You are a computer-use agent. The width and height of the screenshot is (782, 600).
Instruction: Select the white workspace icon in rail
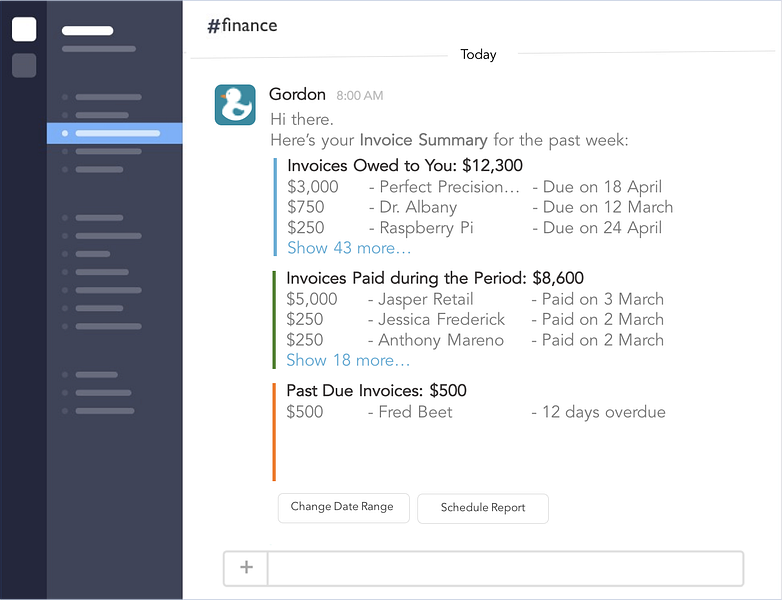point(24,29)
